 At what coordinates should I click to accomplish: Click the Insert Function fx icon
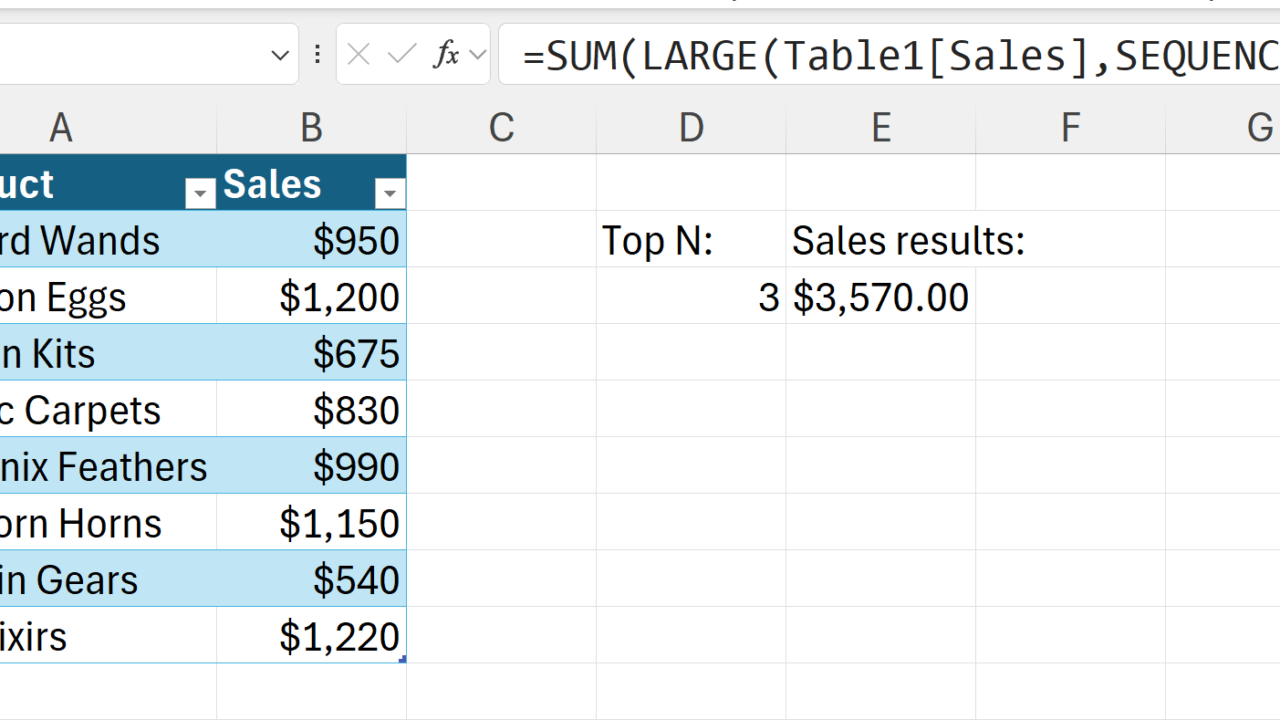(x=446, y=54)
